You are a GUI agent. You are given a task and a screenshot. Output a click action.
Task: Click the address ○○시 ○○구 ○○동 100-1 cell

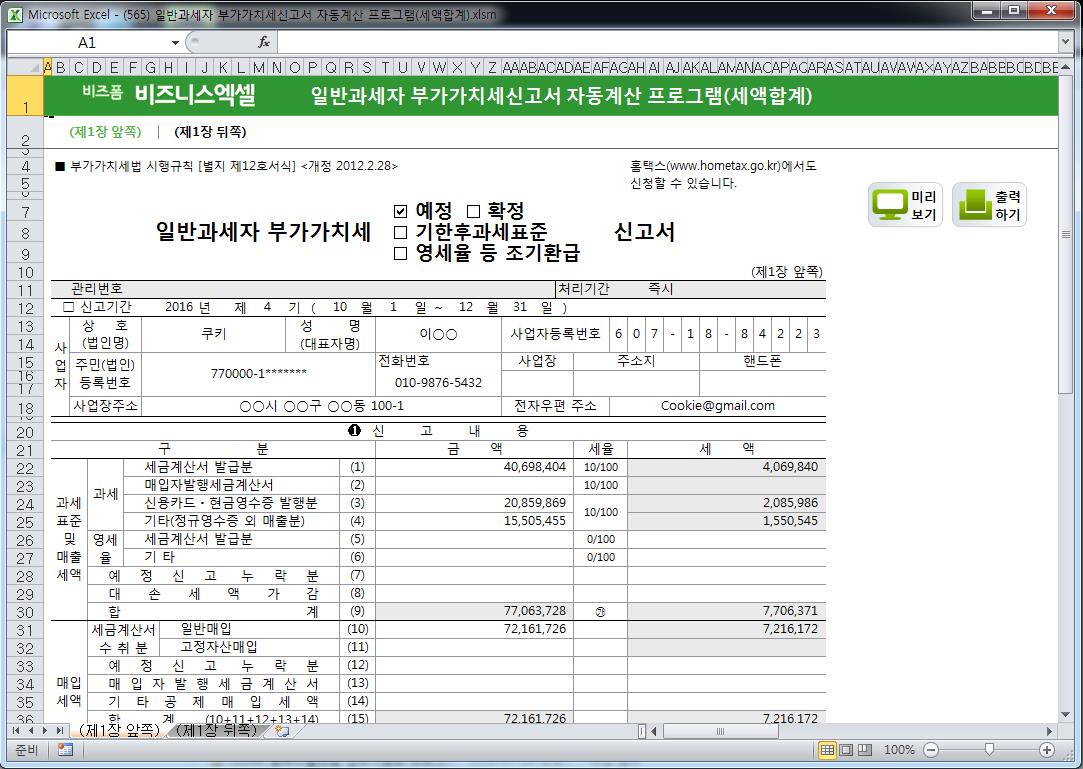tap(321, 406)
